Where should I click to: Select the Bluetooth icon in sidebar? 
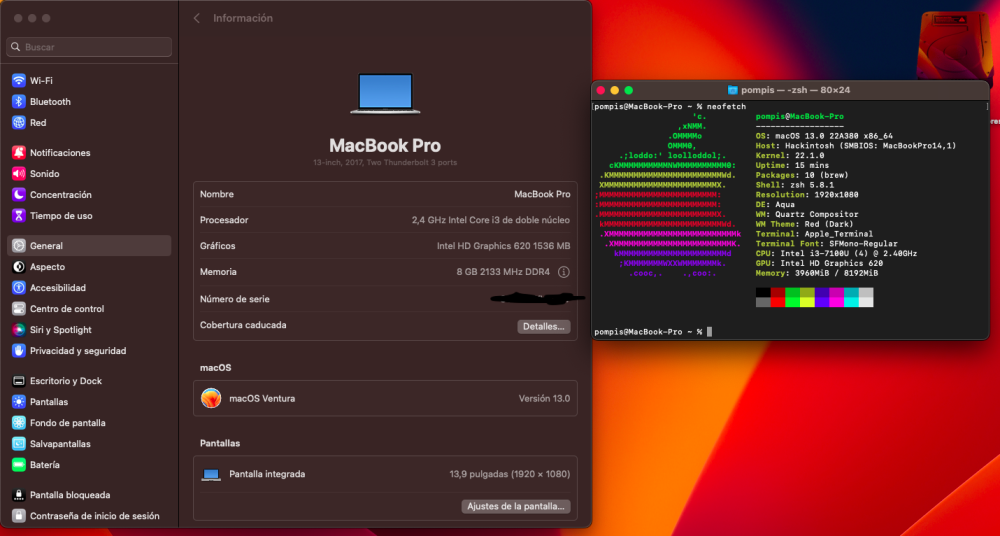[x=18, y=102]
